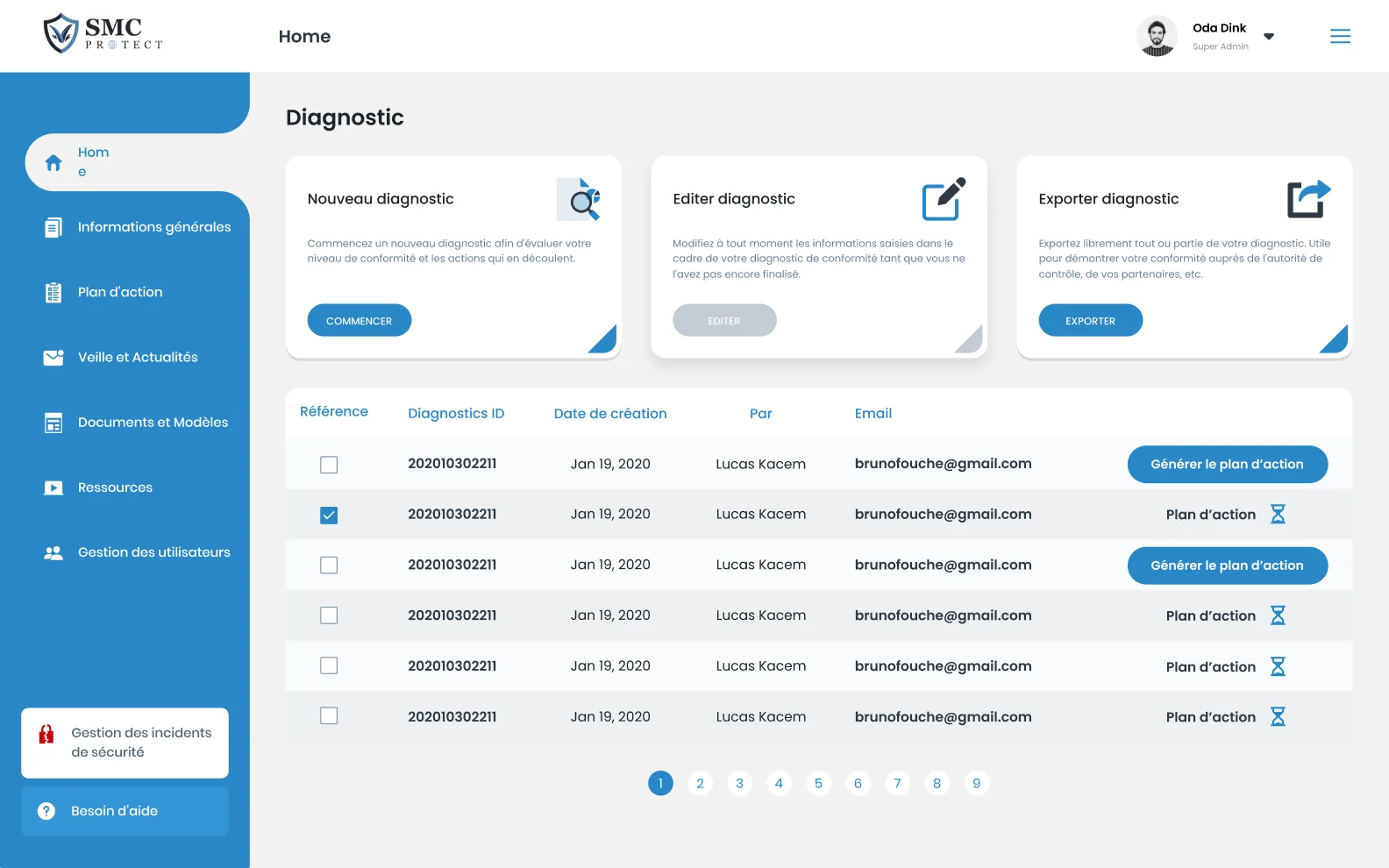Screen dimensions: 1389x868
Task: Tick the checkbox in the fifth table row
Action: [329, 665]
